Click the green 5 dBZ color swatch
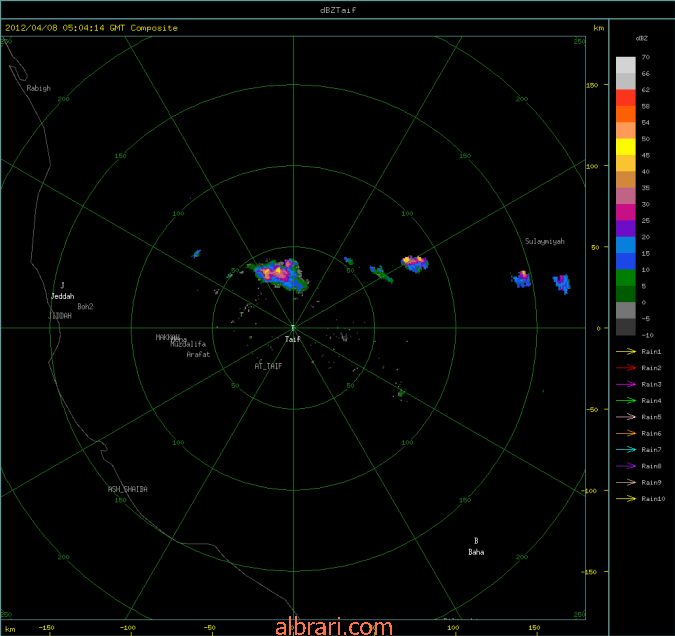 625,278
